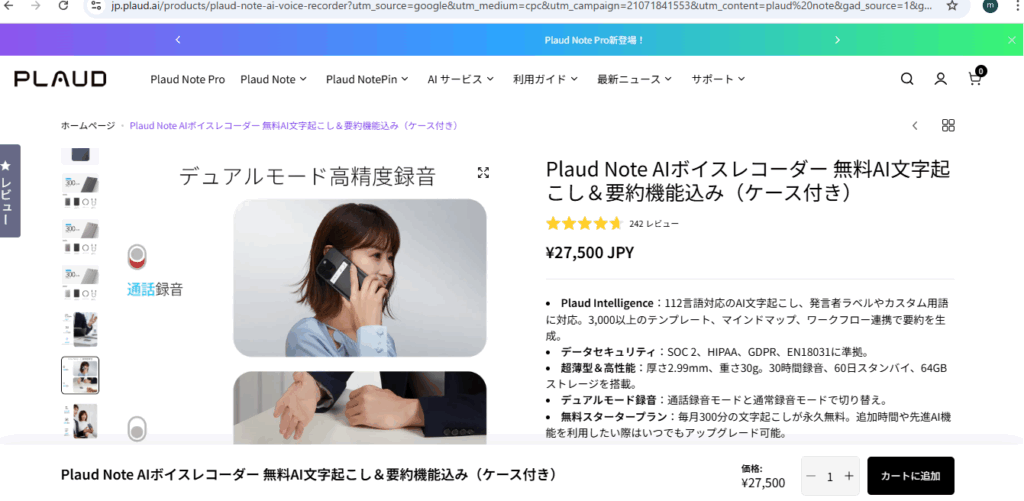Screen dimensions: 1024x501
Task: Click the カートに追加 button
Action: 910,476
